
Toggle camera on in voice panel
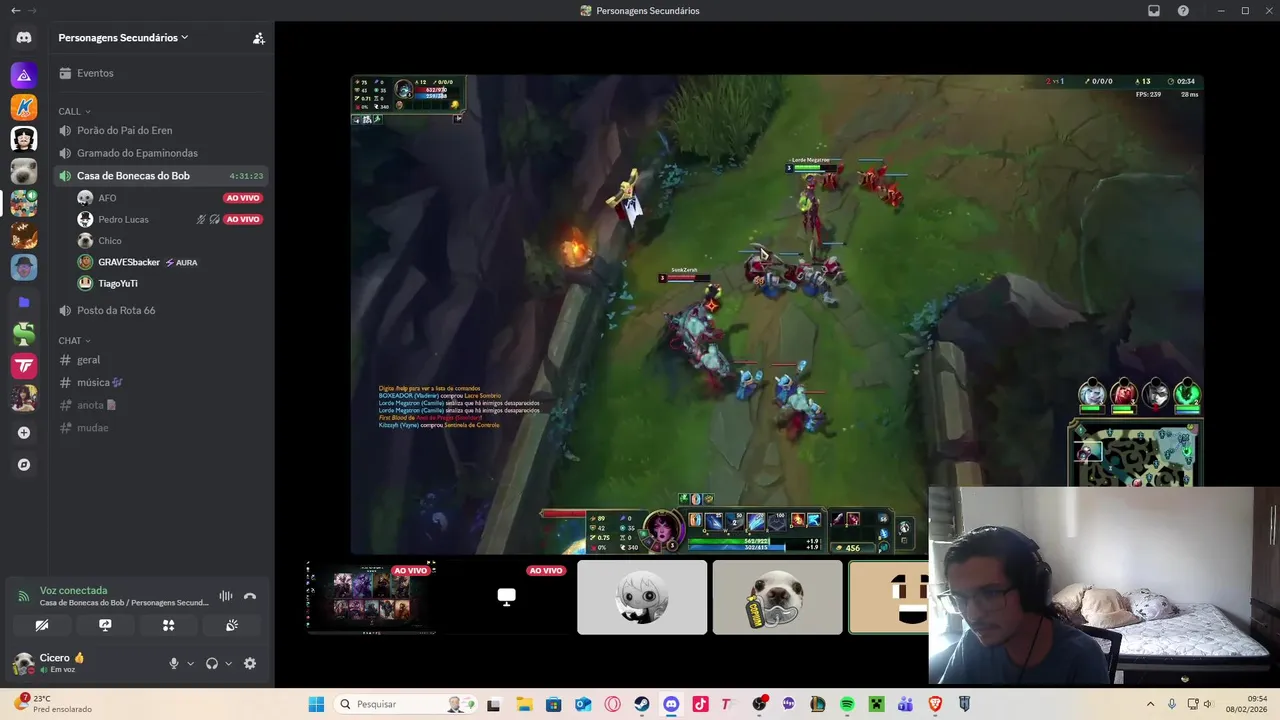[42, 625]
